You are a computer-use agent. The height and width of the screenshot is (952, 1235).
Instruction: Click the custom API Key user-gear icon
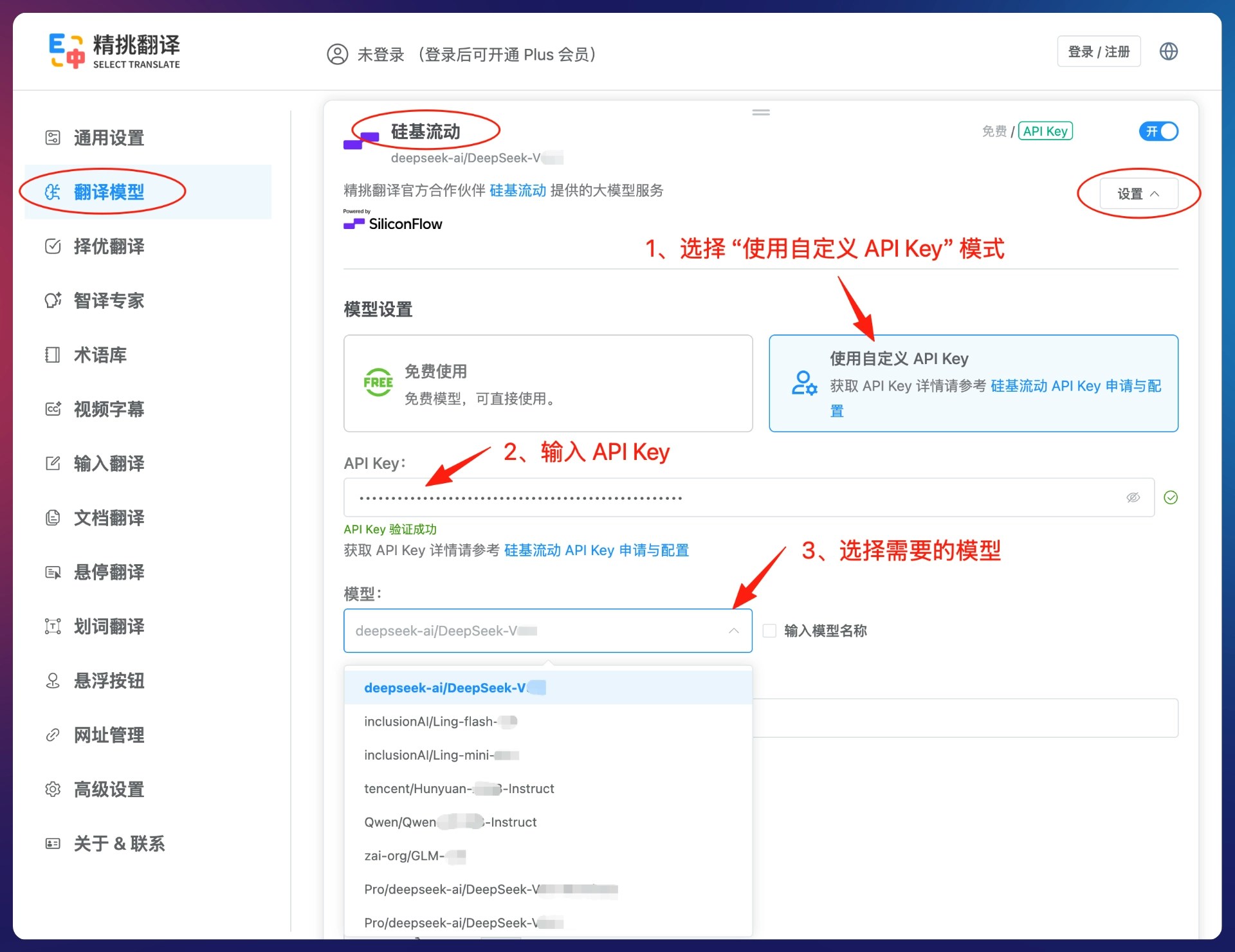[x=803, y=383]
